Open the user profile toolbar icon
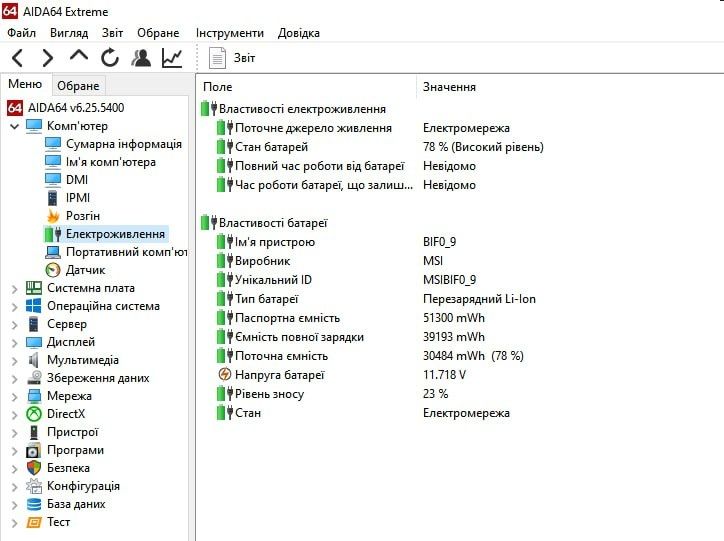The height and width of the screenshot is (541, 724). click(141, 58)
